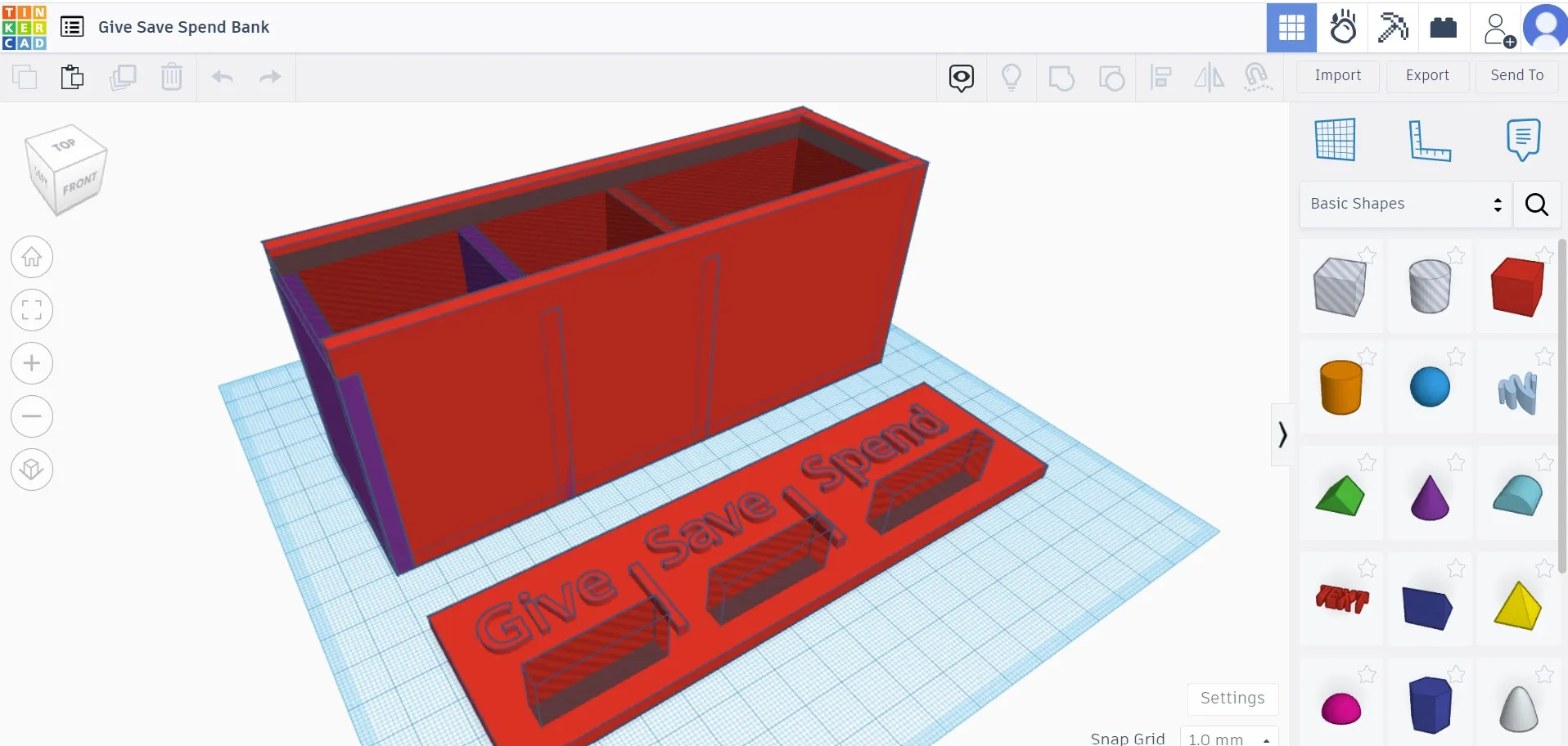Toggle perspective/orthographic view
This screenshot has width=1568, height=746.
coord(32,470)
